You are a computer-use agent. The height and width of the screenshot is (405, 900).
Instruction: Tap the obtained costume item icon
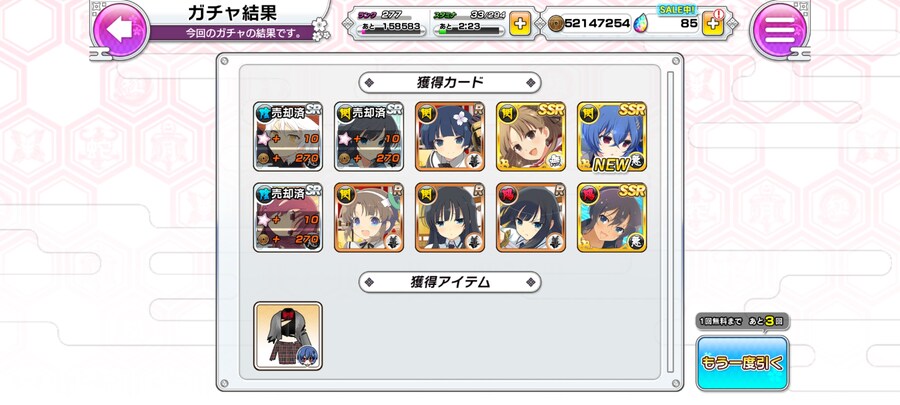(x=288, y=336)
